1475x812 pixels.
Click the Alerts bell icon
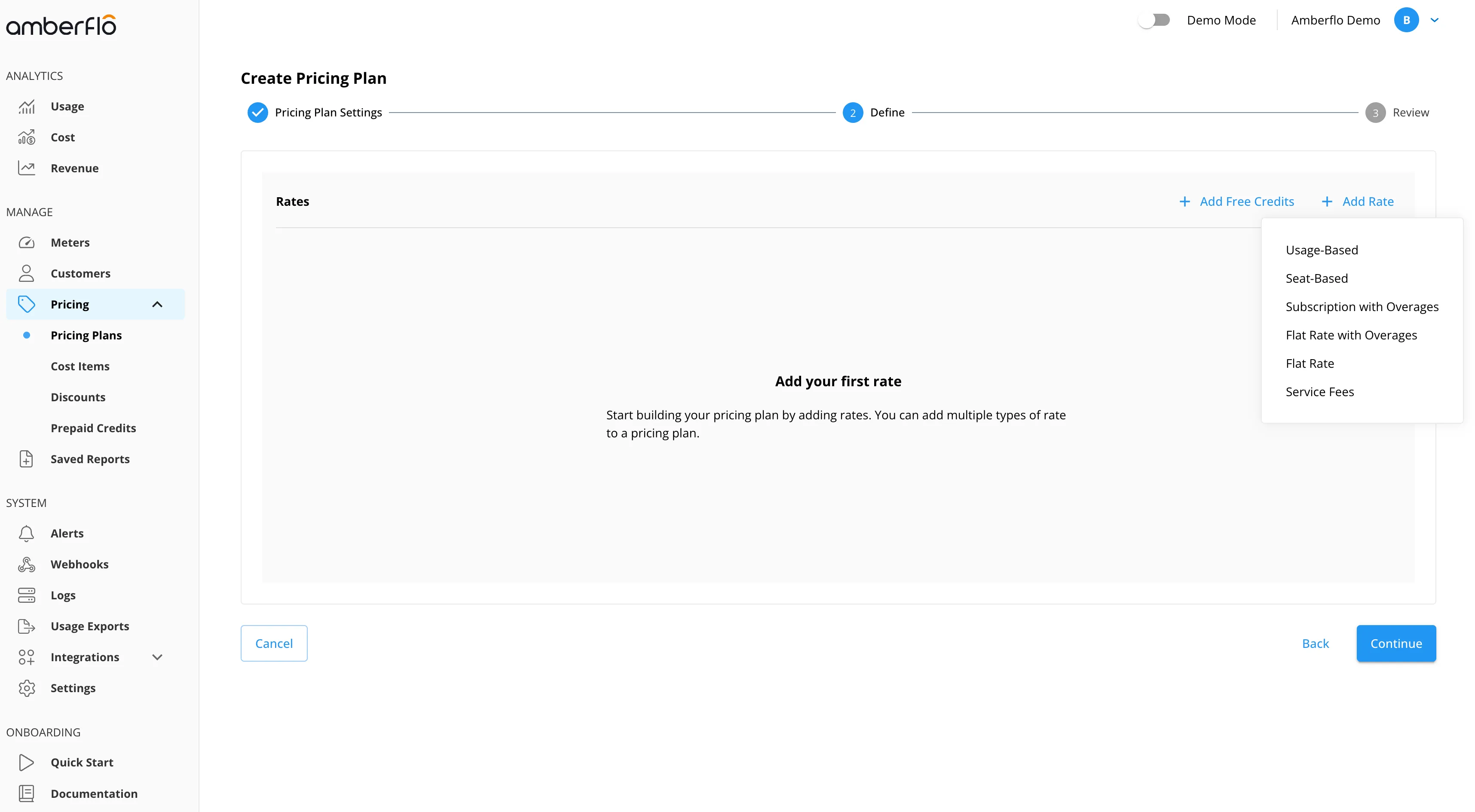26,533
